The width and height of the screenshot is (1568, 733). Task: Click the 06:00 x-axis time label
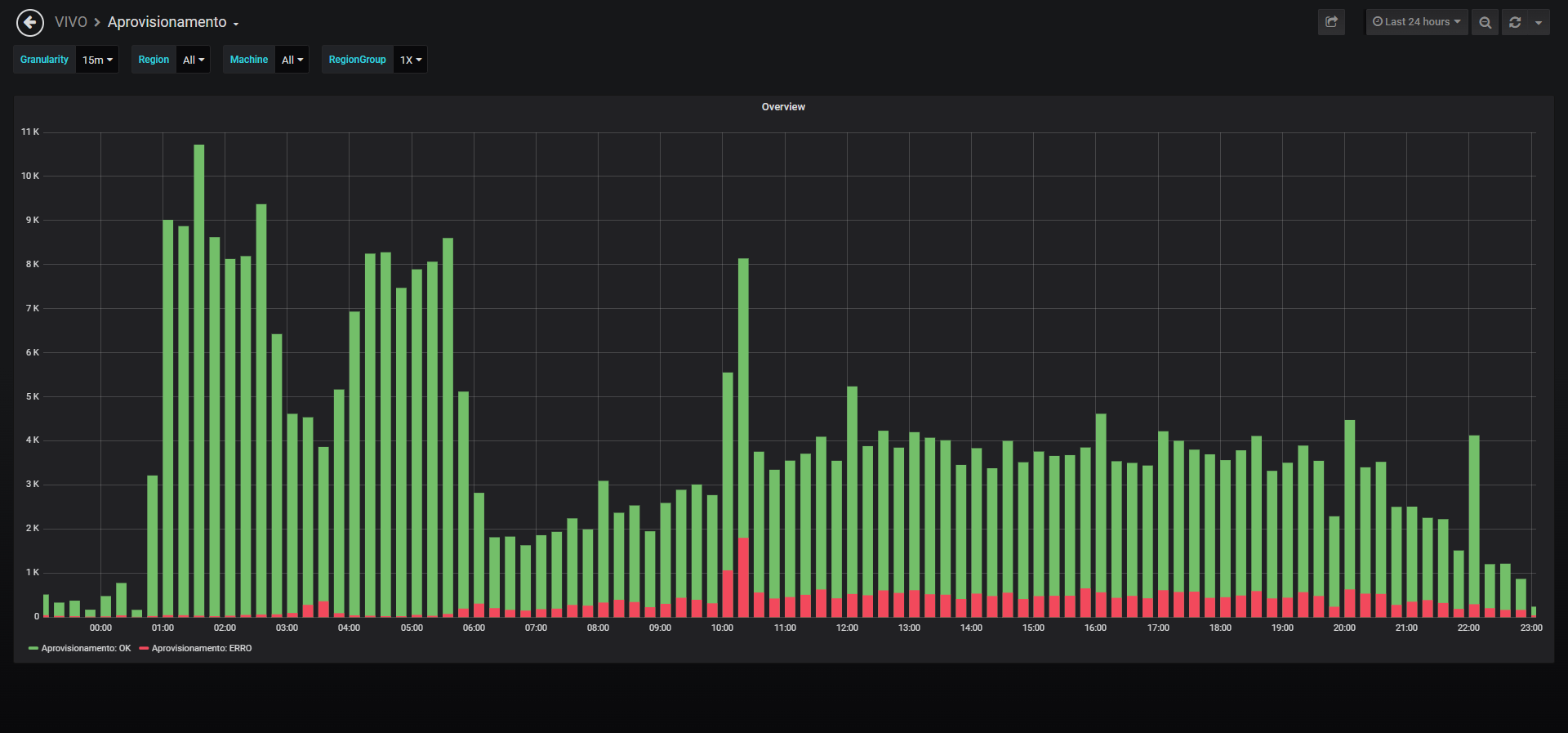pos(474,628)
